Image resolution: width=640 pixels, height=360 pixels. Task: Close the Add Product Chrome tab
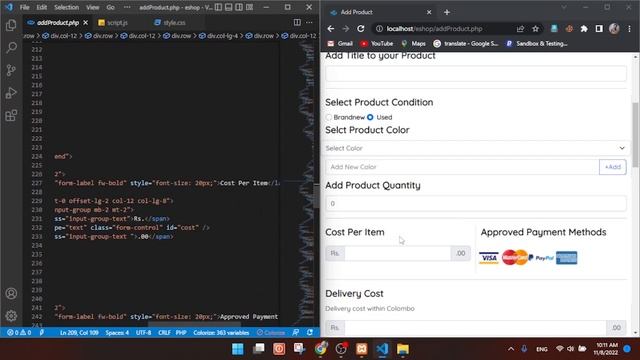(429, 12)
